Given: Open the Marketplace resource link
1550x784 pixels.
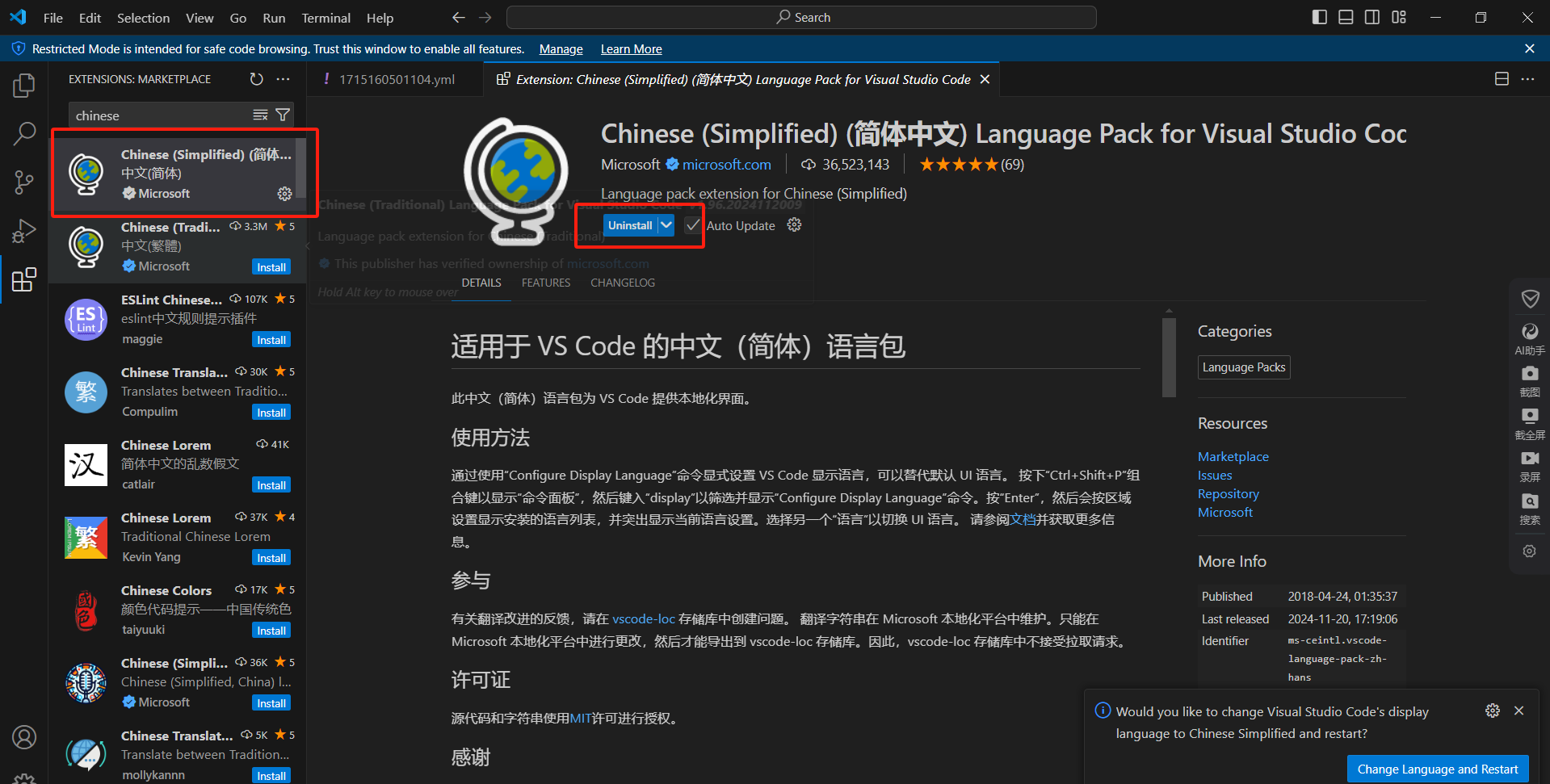Looking at the screenshot, I should coord(1233,457).
